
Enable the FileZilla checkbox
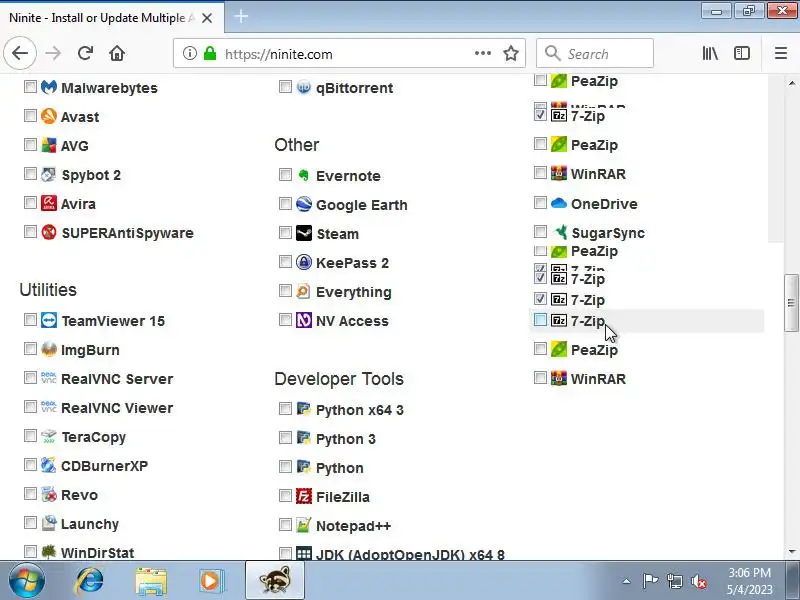285,495
